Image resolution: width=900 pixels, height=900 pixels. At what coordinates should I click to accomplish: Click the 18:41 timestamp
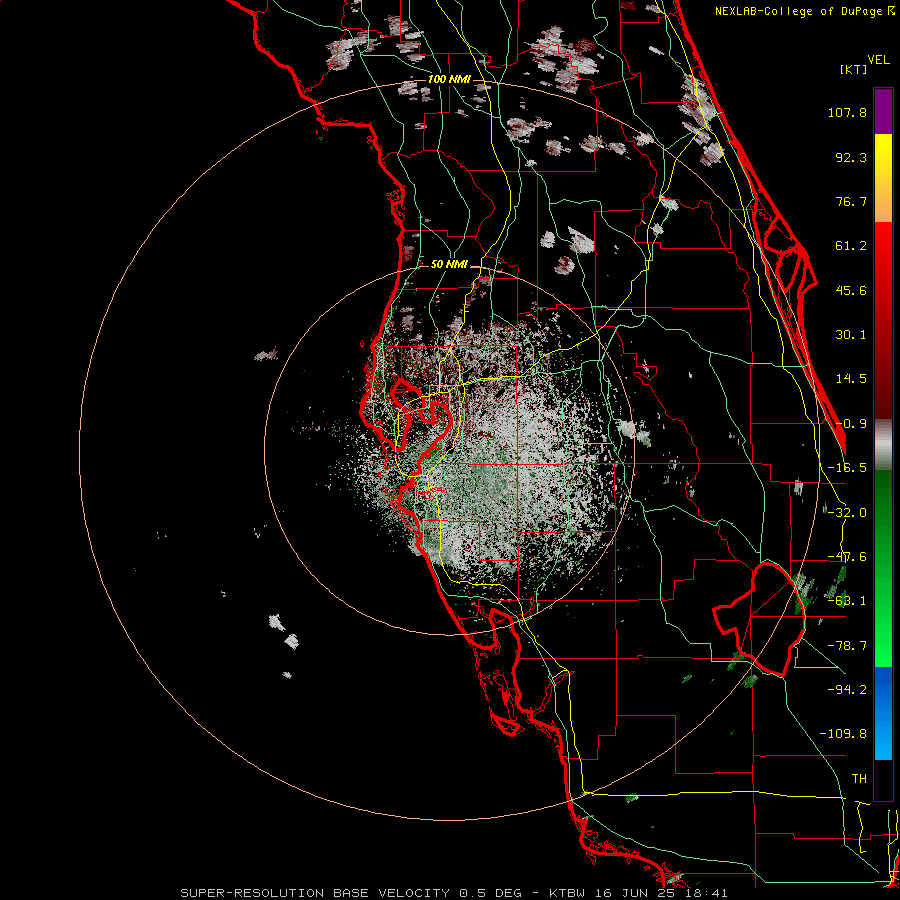[x=705, y=893]
